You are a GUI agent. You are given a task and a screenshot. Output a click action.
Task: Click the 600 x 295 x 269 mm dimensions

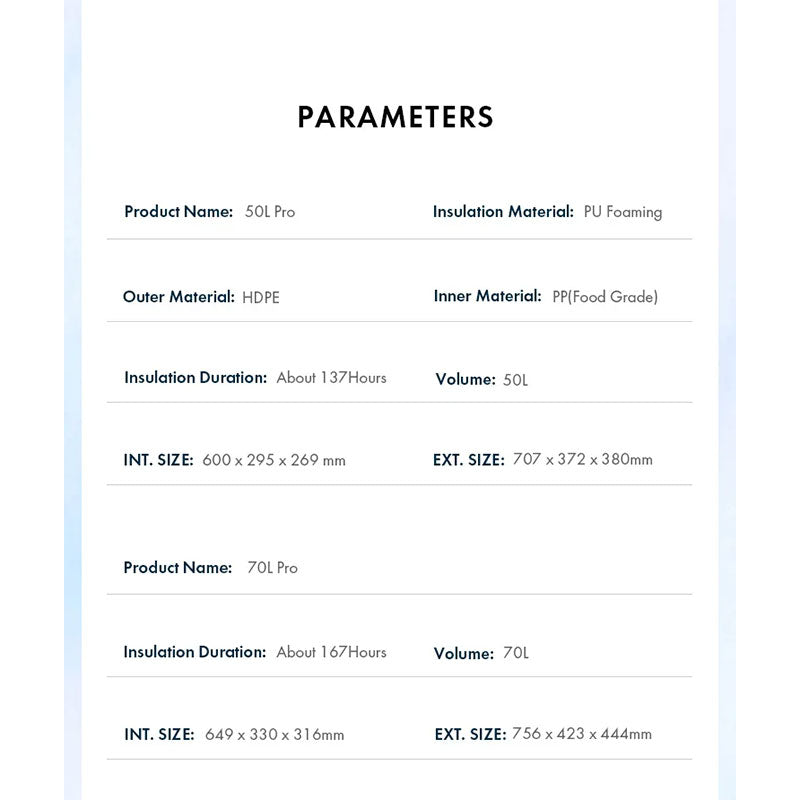274,460
